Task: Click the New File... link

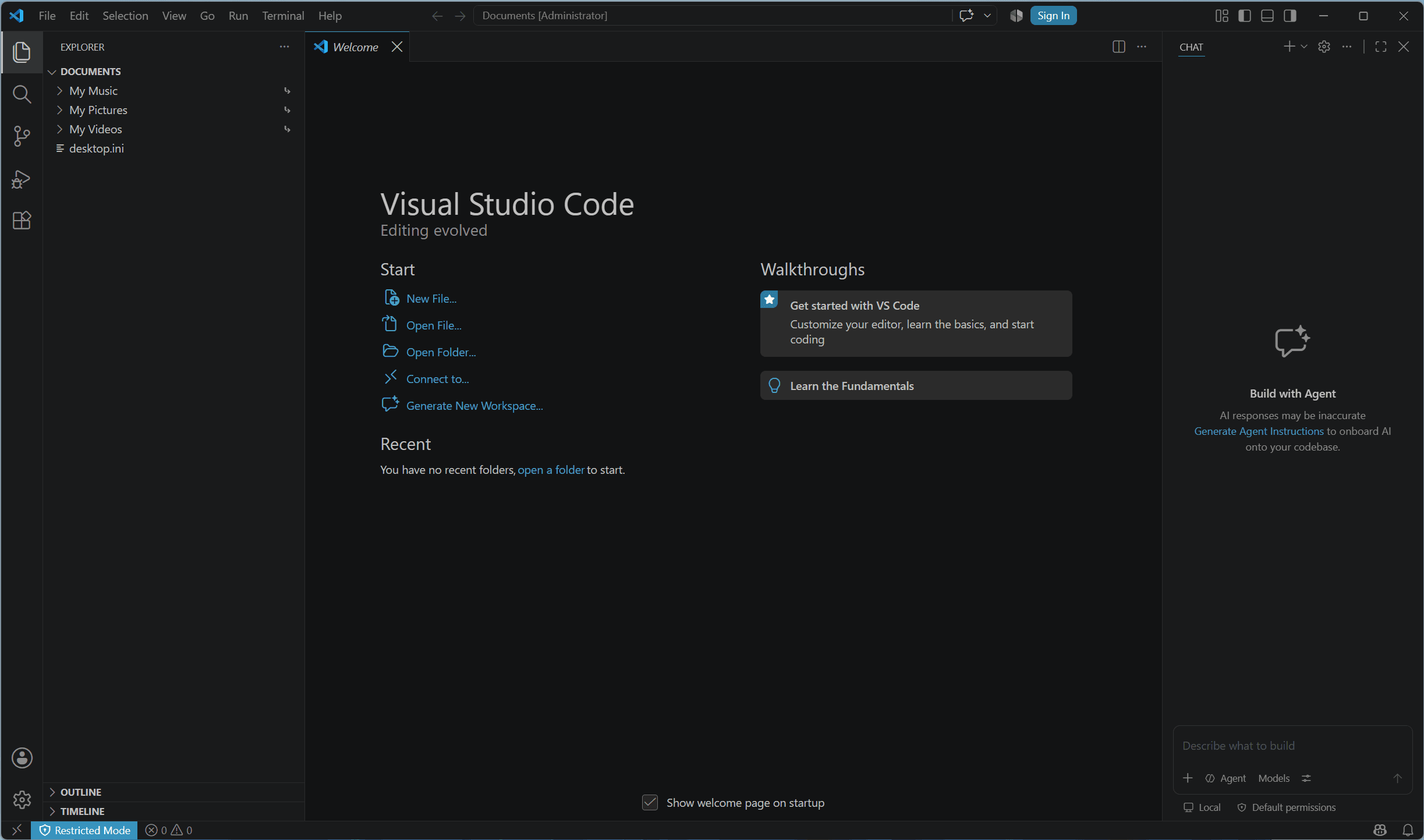Action: pos(431,299)
